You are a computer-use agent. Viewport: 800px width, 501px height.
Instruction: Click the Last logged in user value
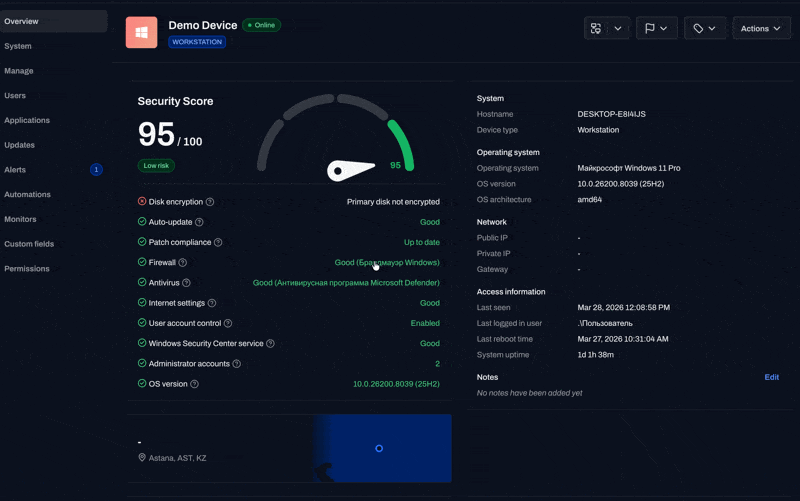point(605,323)
